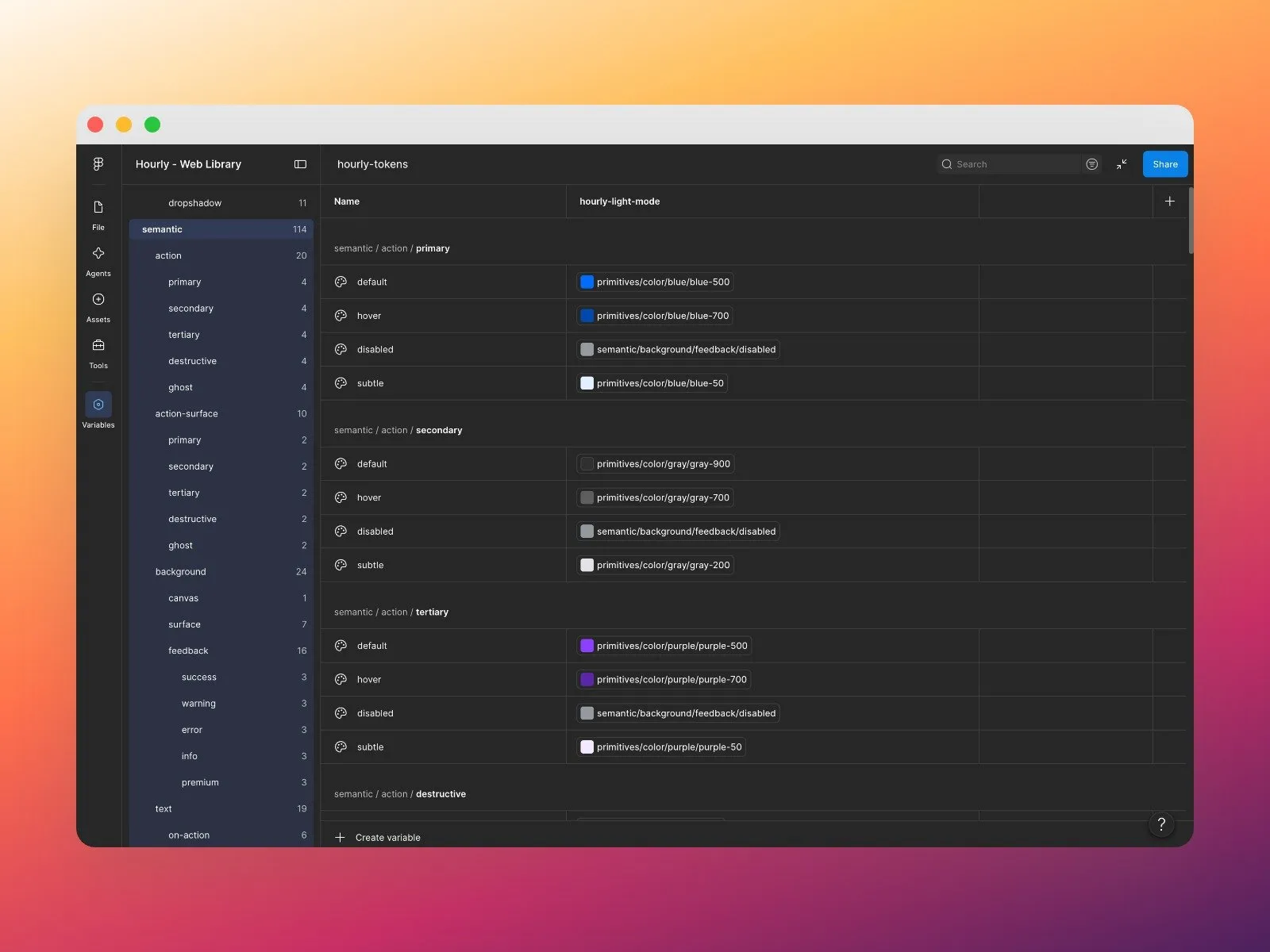Screen dimensions: 1270x952
Task: Click the hourly-tokens collection title
Action: point(372,164)
